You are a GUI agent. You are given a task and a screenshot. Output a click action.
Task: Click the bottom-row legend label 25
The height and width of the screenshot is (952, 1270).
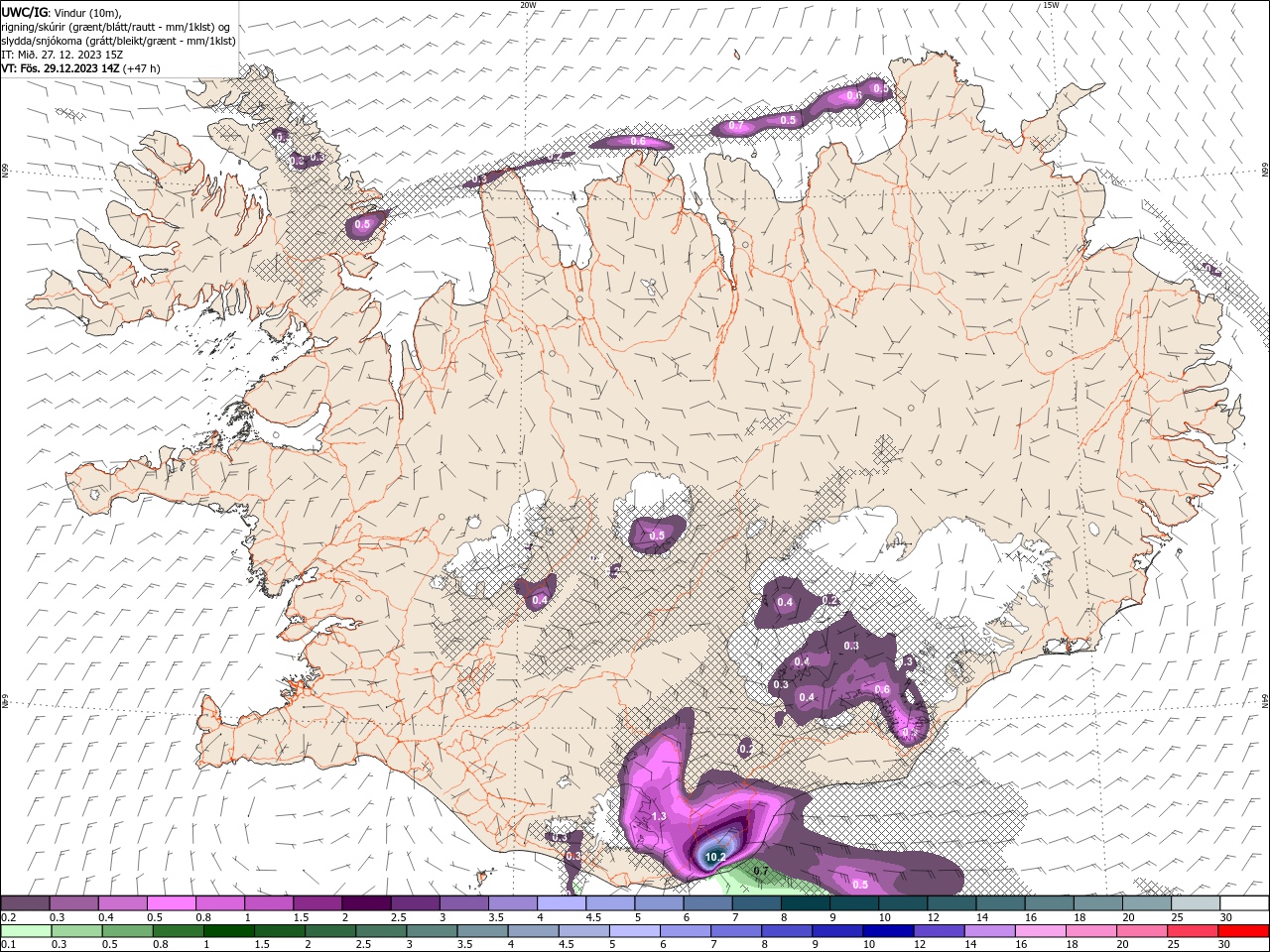tap(1173, 945)
